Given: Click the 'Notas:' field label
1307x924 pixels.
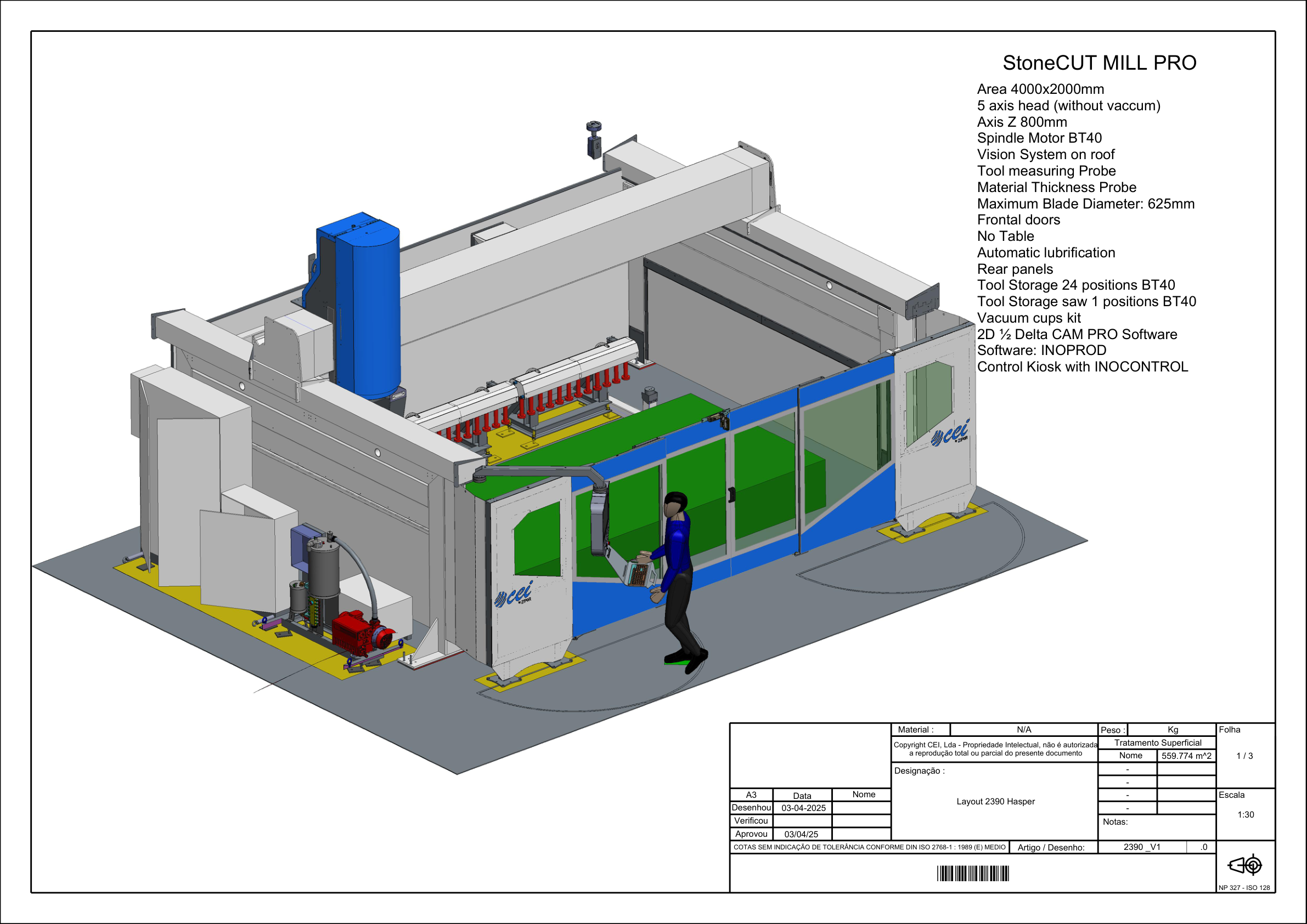Looking at the screenshot, I should point(1114,822).
